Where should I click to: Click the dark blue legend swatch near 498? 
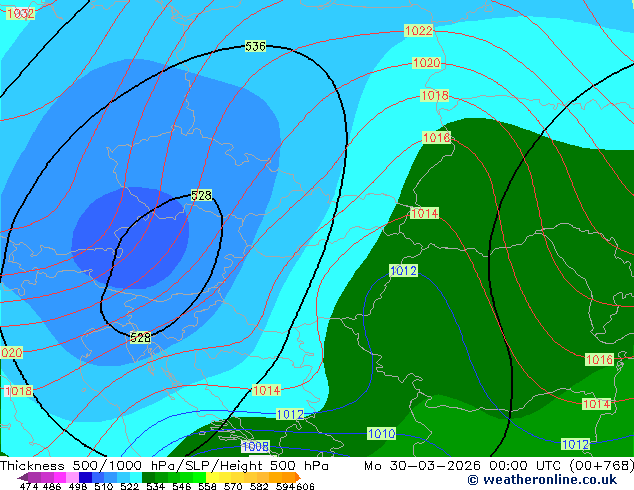pyautogui.click(x=85, y=477)
